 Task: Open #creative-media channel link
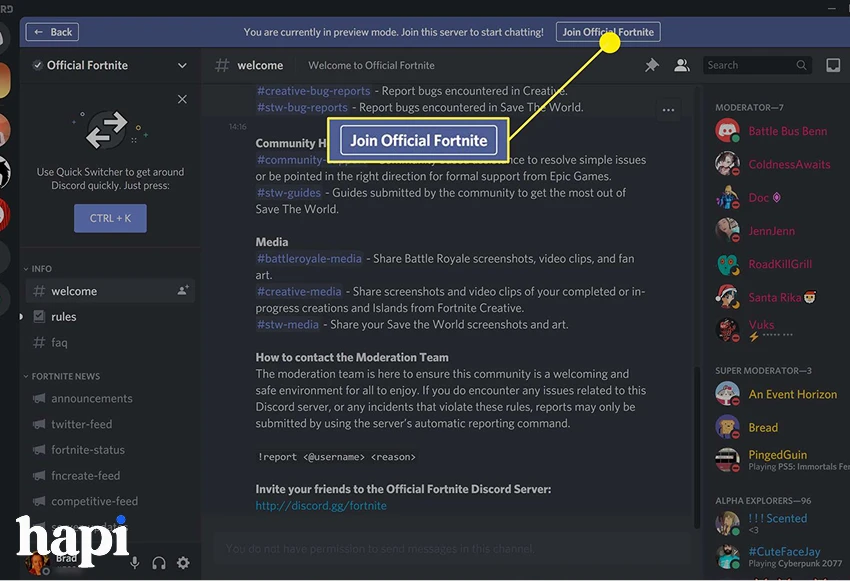[x=299, y=292]
